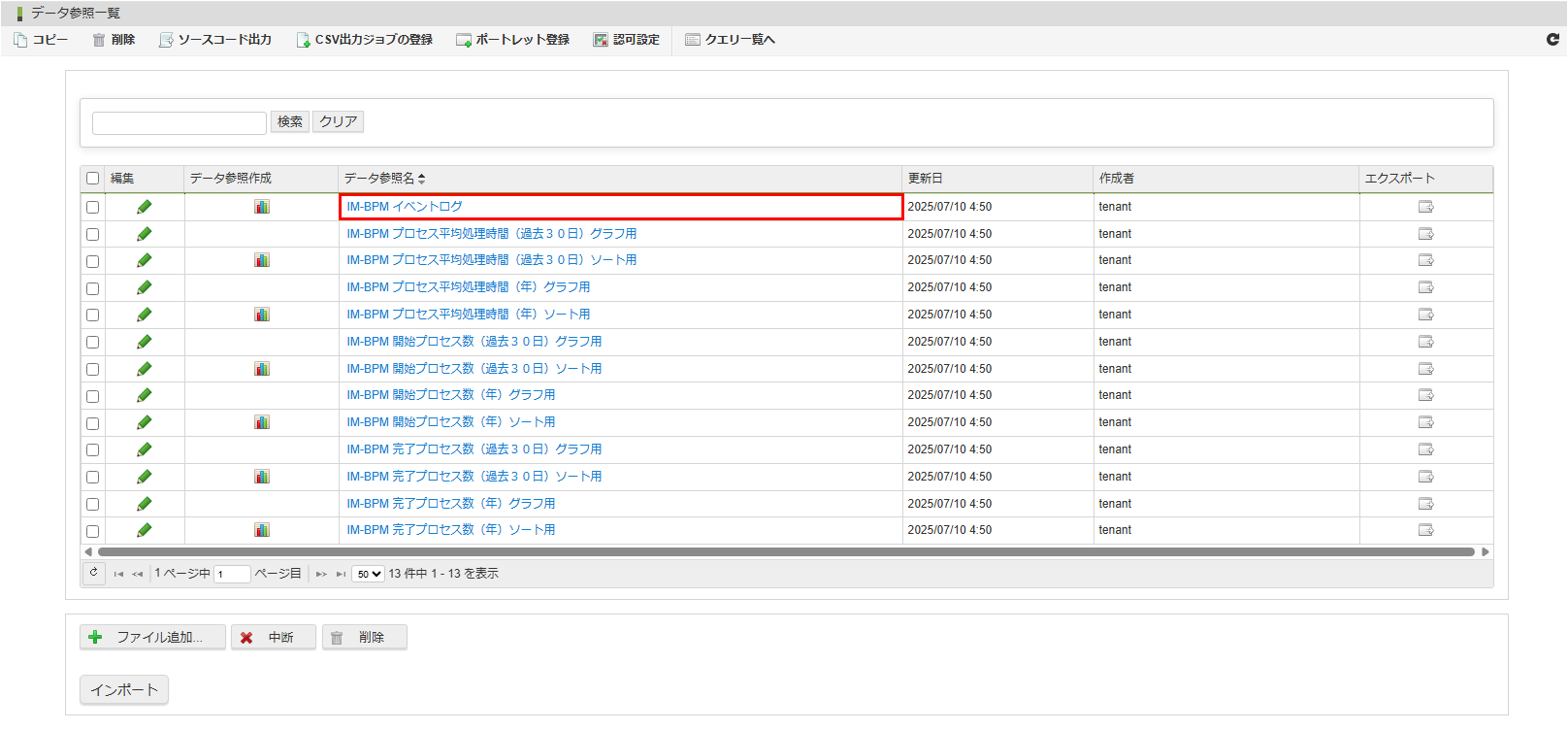Viewport: 1568px width, 731px height.
Task: Click export icon for 完了プロセス数（年）ソート用
Action: [1426, 530]
